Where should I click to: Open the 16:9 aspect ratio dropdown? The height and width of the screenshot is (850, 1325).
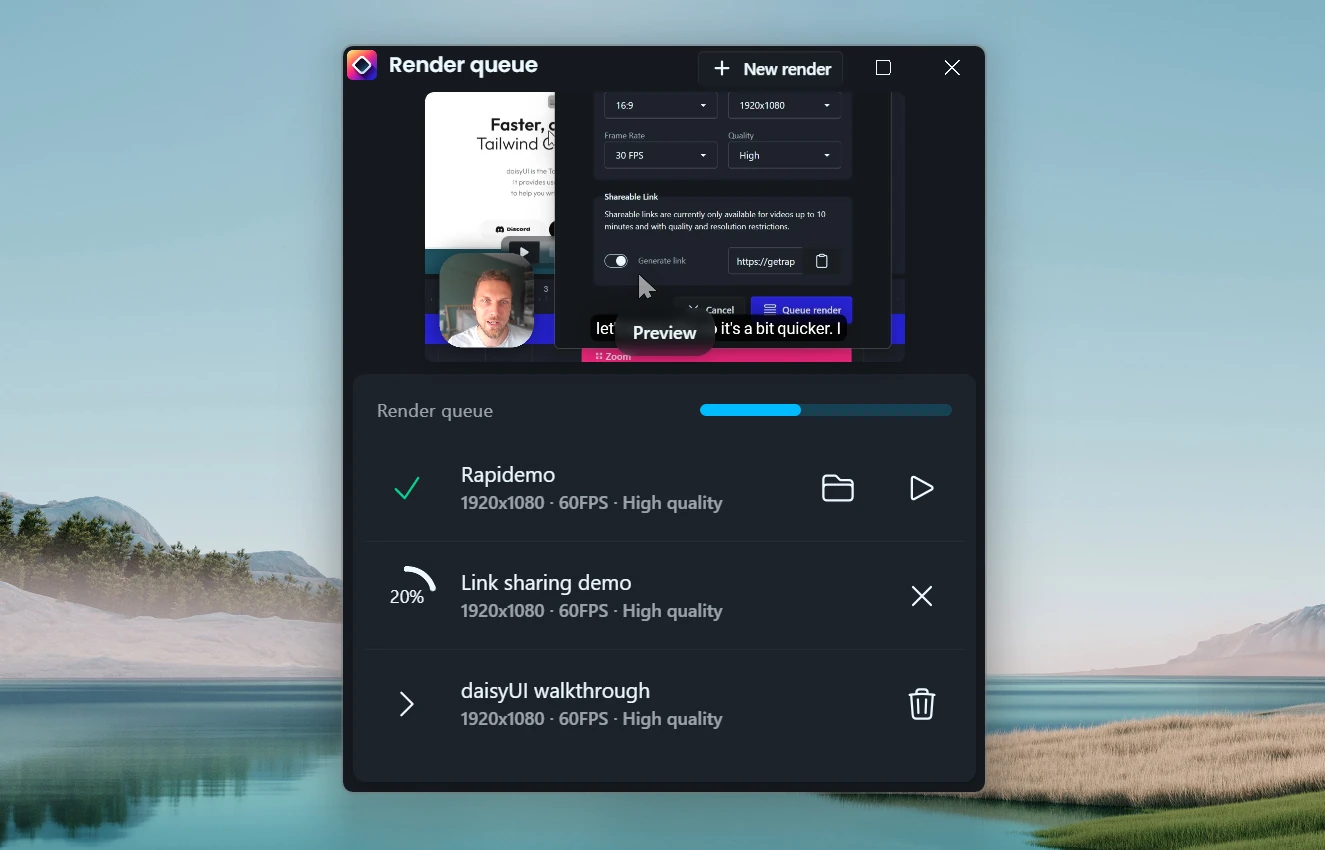(x=660, y=106)
